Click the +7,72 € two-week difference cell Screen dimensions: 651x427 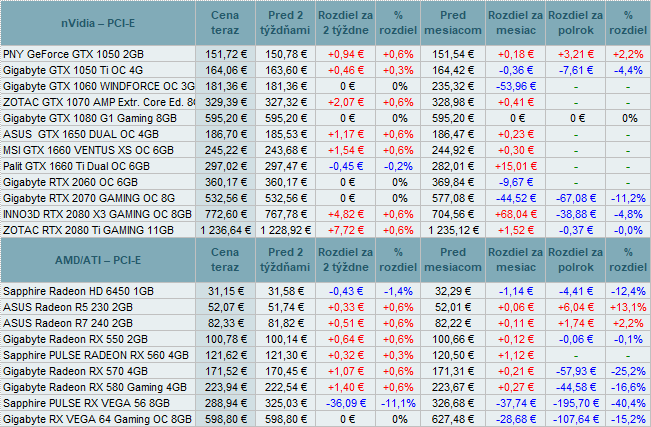coord(346,230)
